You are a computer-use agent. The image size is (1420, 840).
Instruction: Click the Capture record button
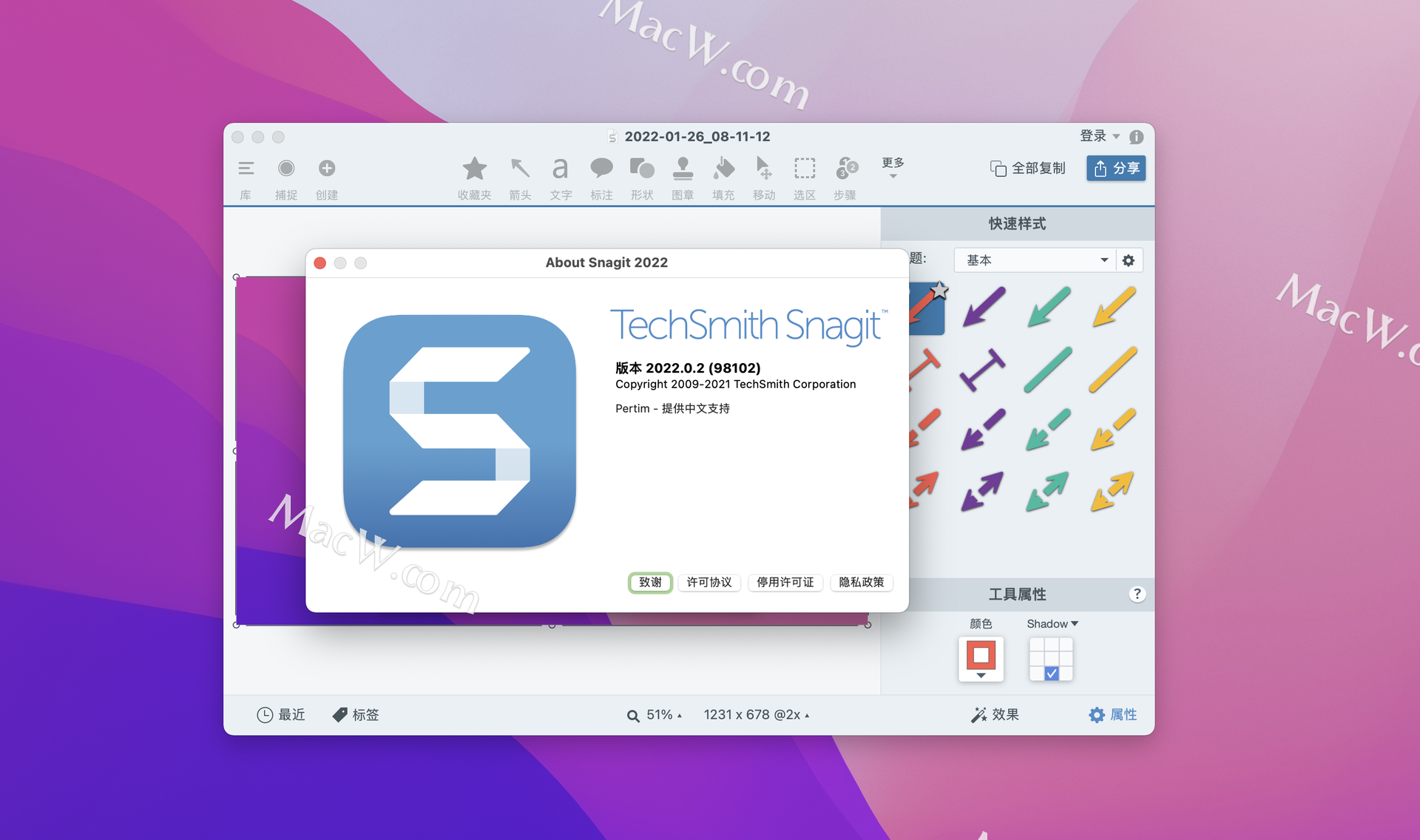pos(286,169)
